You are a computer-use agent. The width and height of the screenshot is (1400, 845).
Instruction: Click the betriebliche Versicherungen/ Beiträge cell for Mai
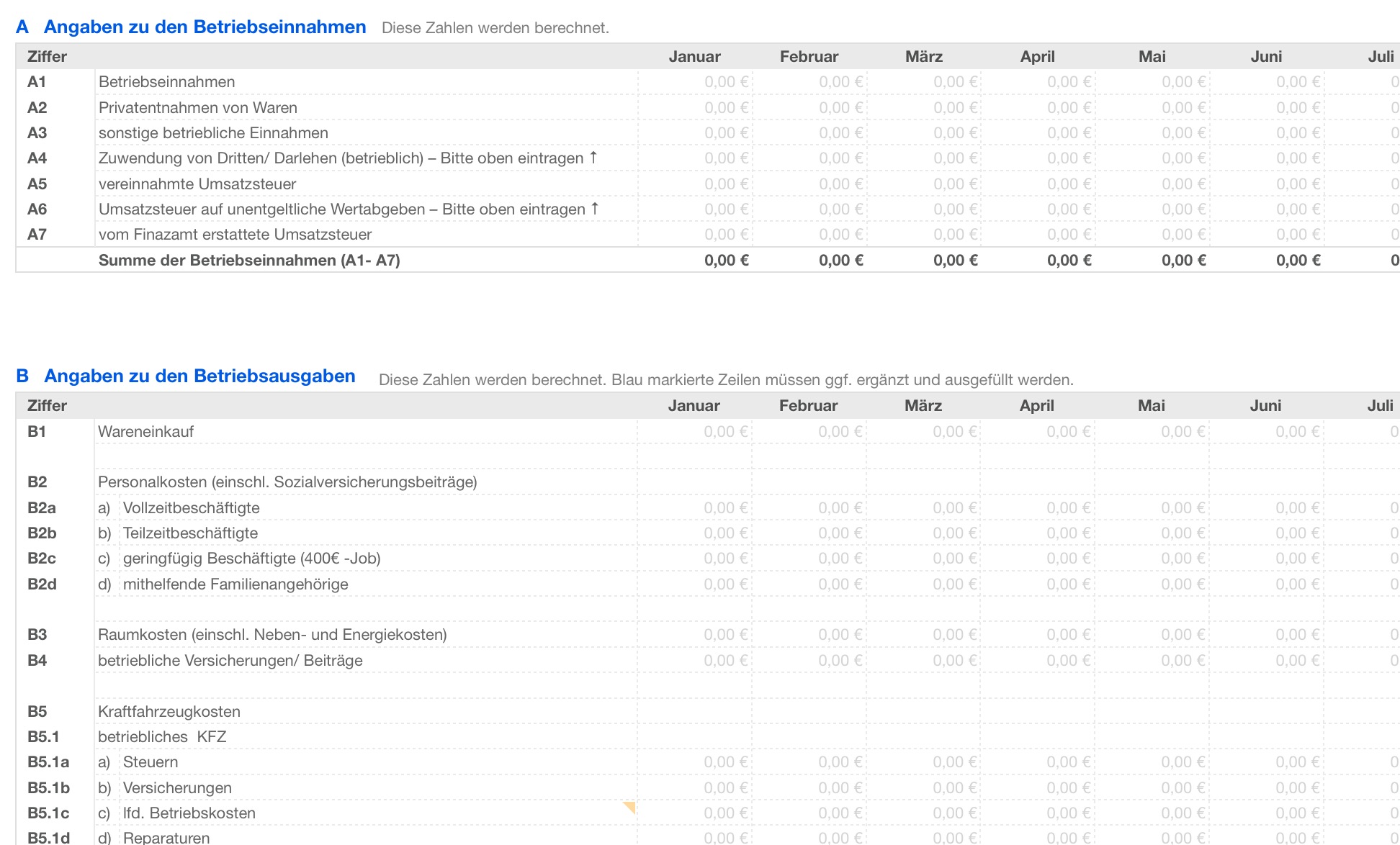coord(1183,661)
